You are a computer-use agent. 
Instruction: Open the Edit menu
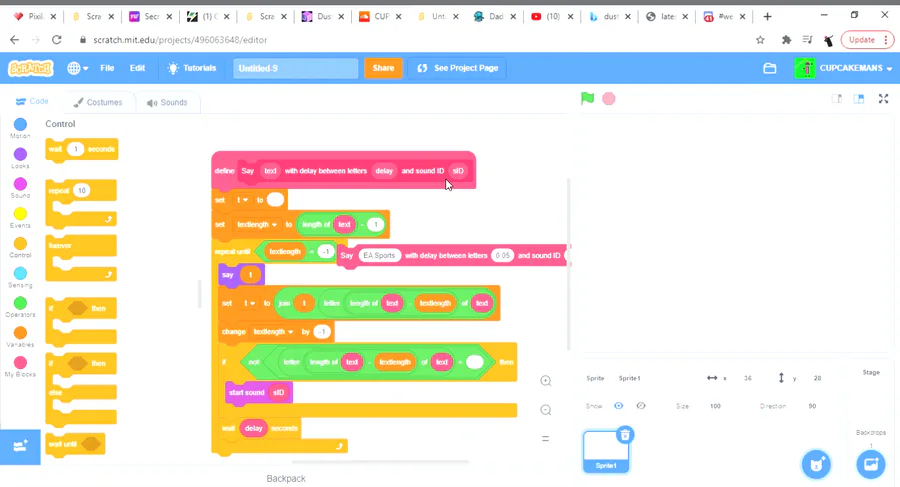click(137, 68)
